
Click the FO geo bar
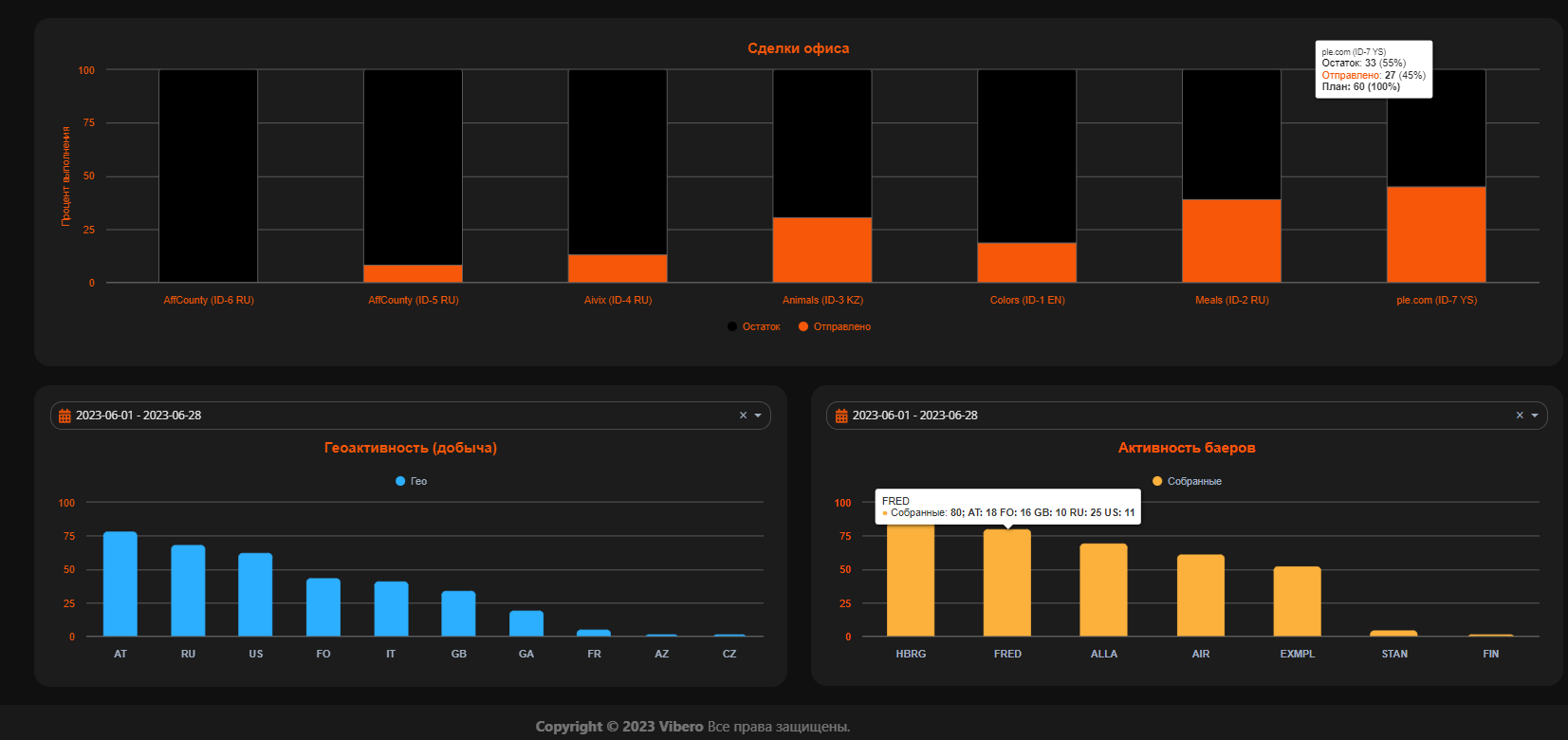coord(323,607)
